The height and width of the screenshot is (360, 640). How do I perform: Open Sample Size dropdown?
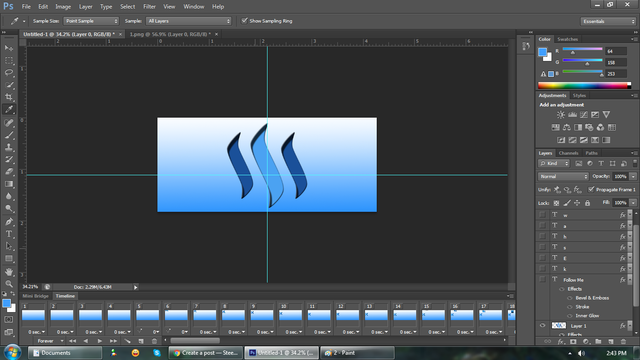[91, 21]
